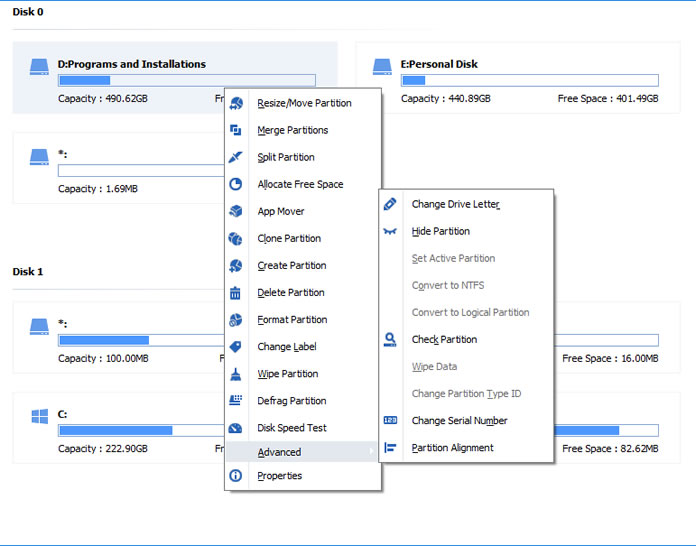The image size is (696, 546).
Task: Click the Format Partition icon
Action: click(x=236, y=320)
